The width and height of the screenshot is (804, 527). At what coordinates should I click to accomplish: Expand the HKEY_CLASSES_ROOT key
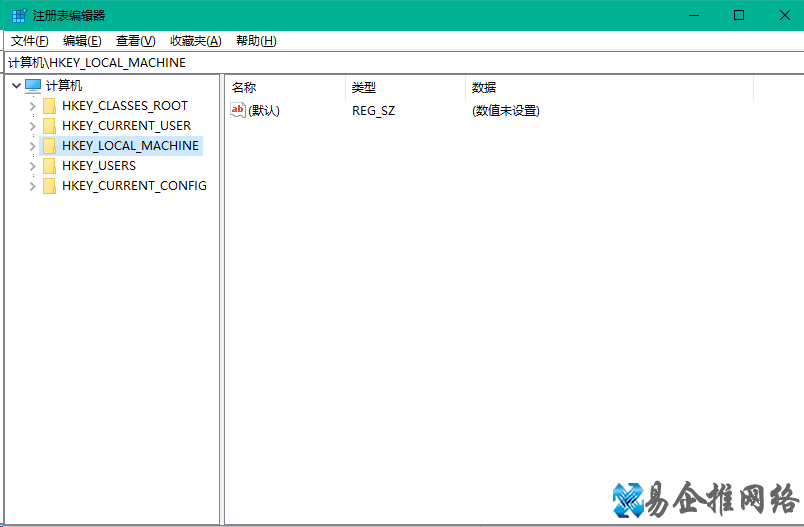click(x=33, y=106)
